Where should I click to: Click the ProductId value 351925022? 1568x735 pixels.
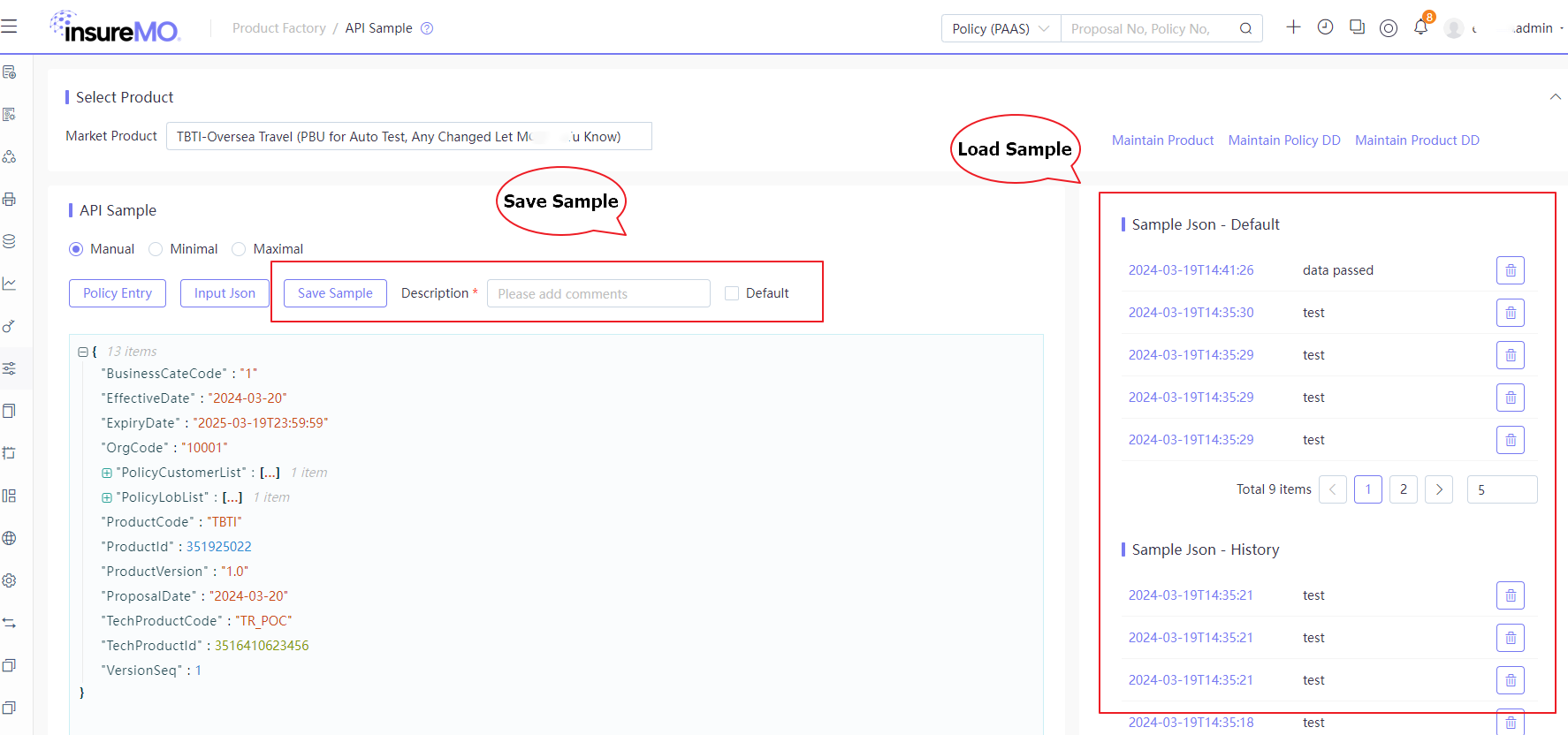pos(218,547)
